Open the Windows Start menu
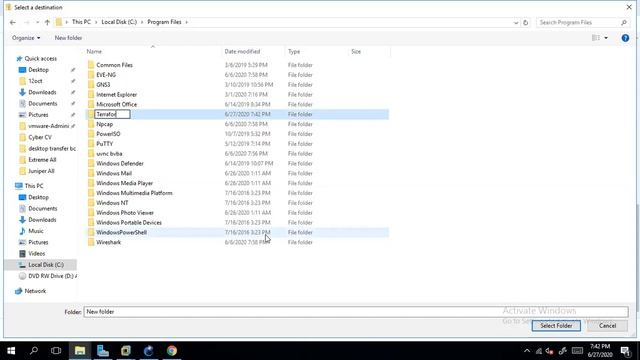Screen dimensions: 640x360 click(11, 351)
